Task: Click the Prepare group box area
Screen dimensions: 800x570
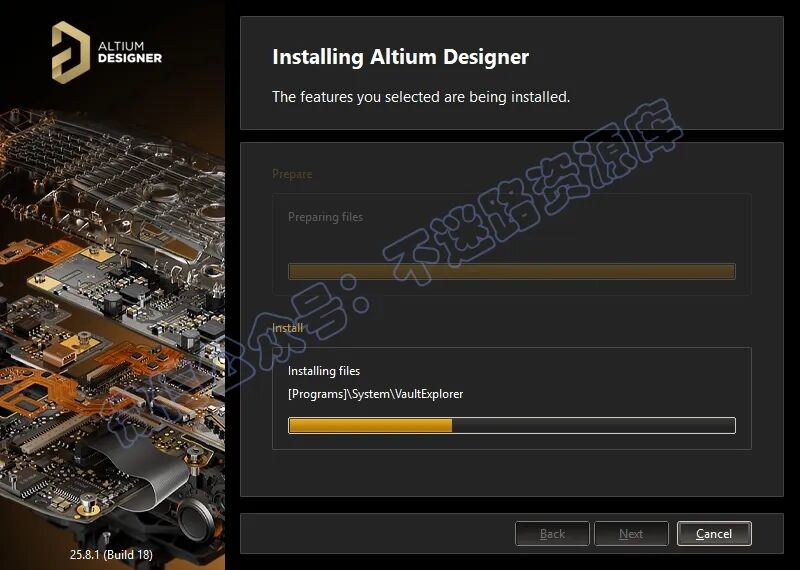Action: click(512, 244)
